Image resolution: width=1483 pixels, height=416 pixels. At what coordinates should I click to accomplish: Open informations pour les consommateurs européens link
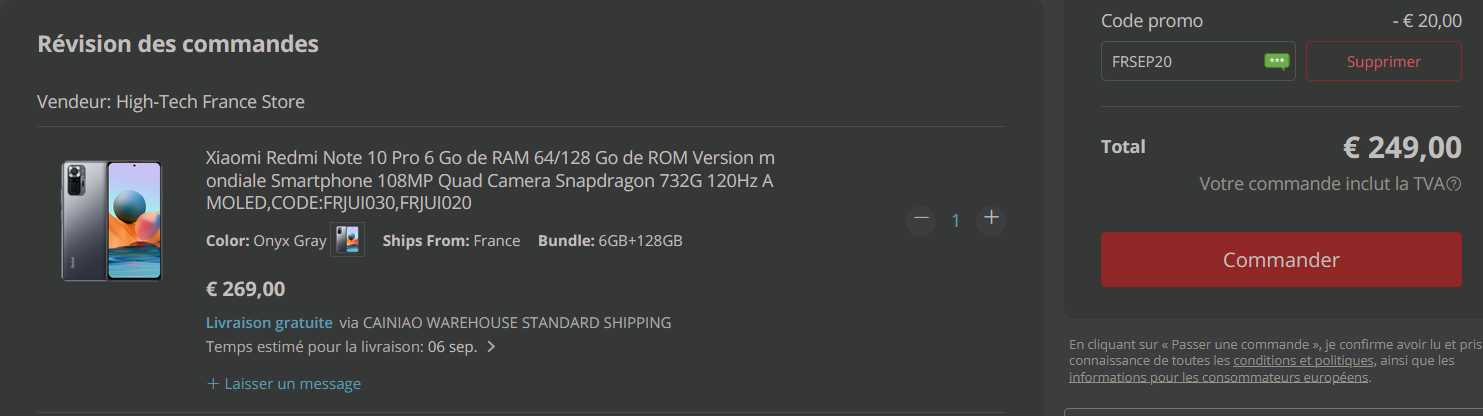[1218, 377]
